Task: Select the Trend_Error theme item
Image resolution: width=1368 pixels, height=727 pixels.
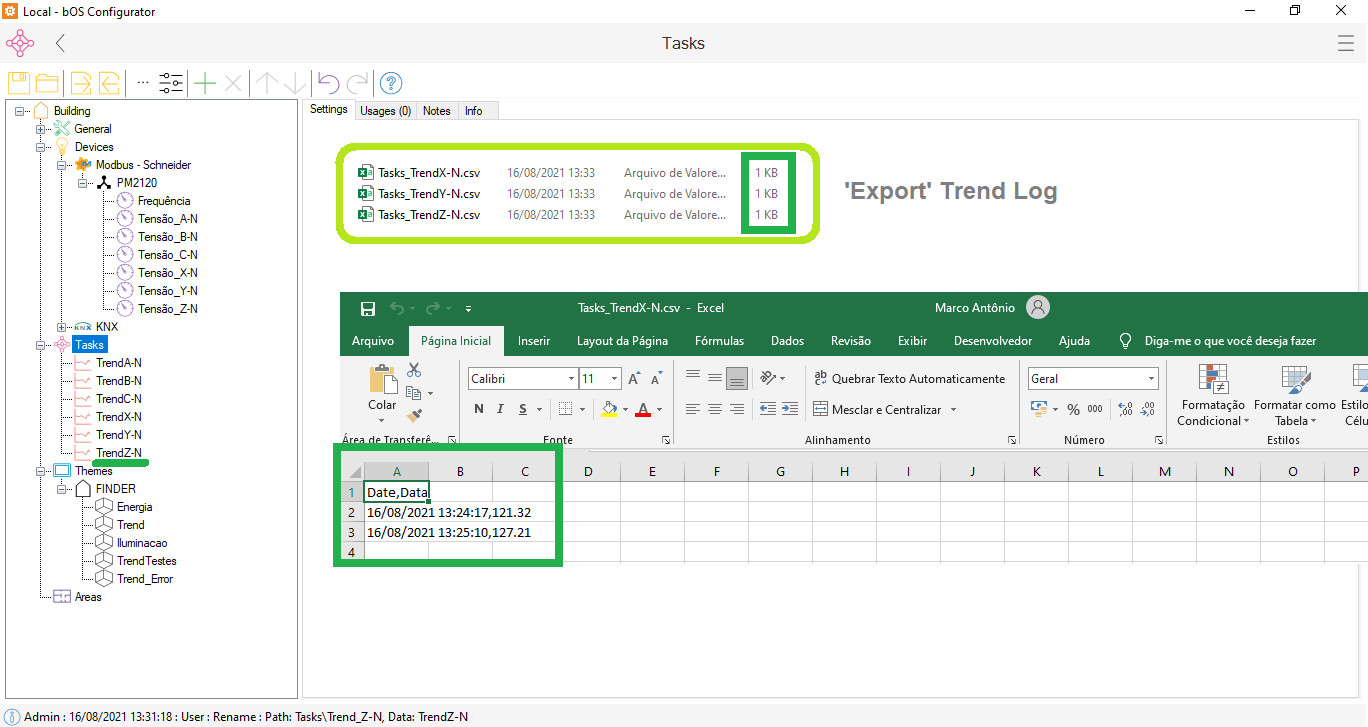Action: [x=145, y=579]
